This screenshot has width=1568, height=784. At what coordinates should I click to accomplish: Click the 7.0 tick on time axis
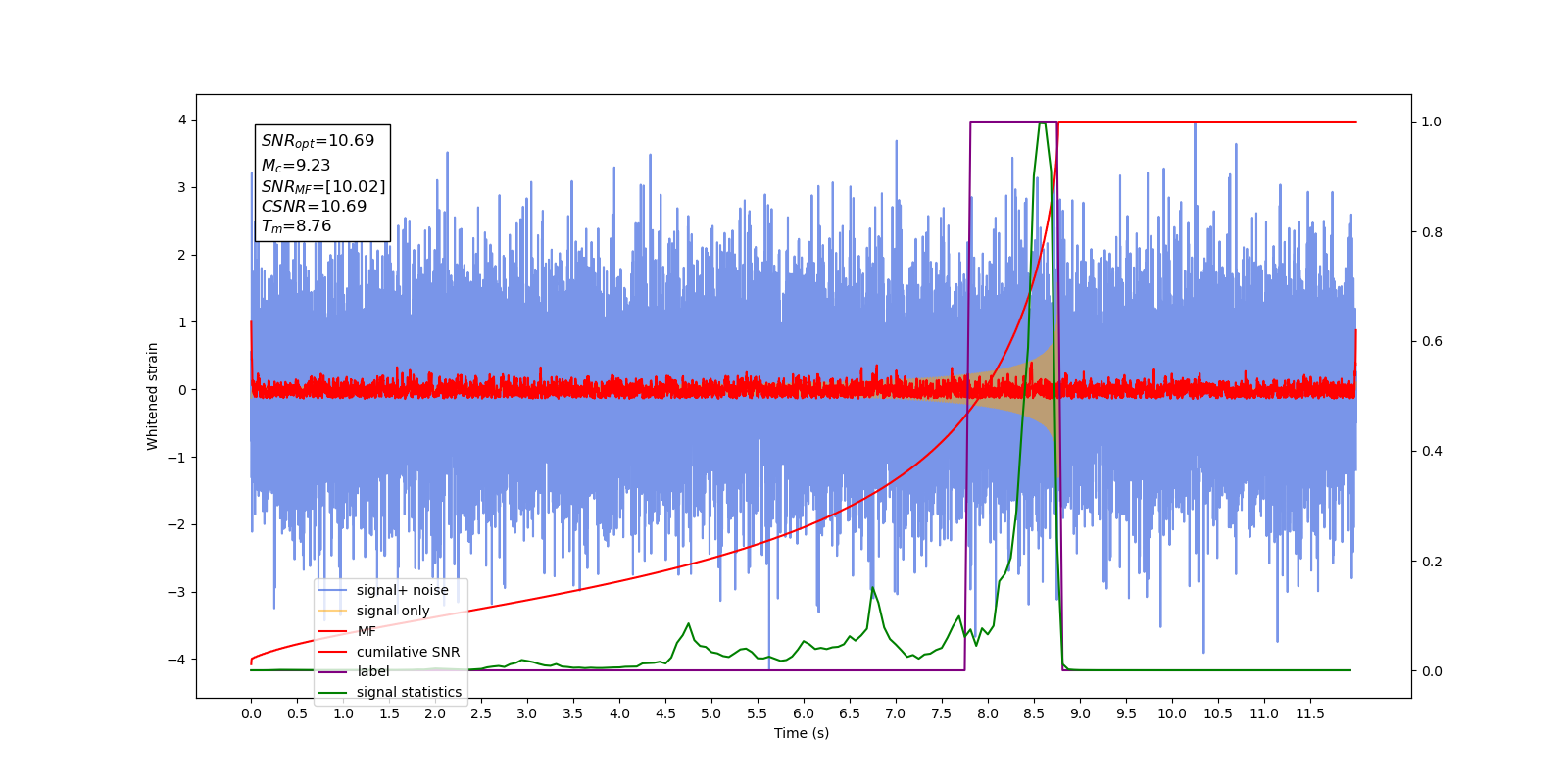(x=896, y=713)
